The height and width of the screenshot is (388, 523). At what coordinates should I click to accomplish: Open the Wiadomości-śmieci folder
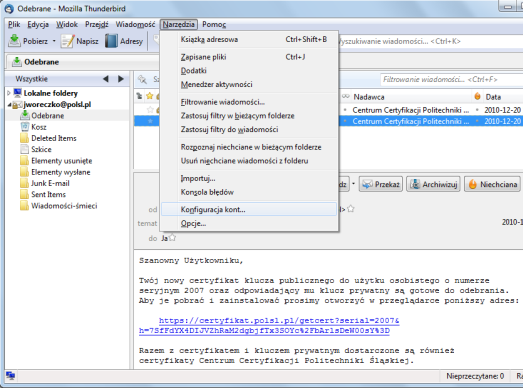(64, 206)
